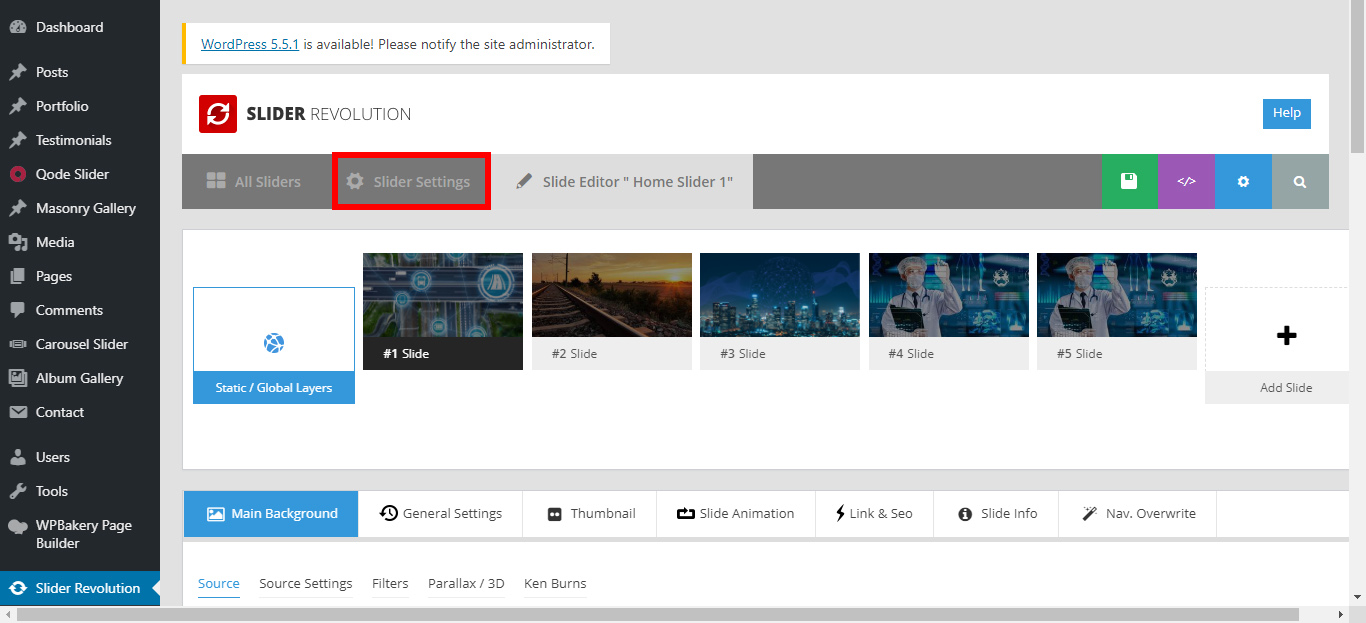Select Slider Revolution in sidebar
The image size is (1366, 623).
click(80, 588)
